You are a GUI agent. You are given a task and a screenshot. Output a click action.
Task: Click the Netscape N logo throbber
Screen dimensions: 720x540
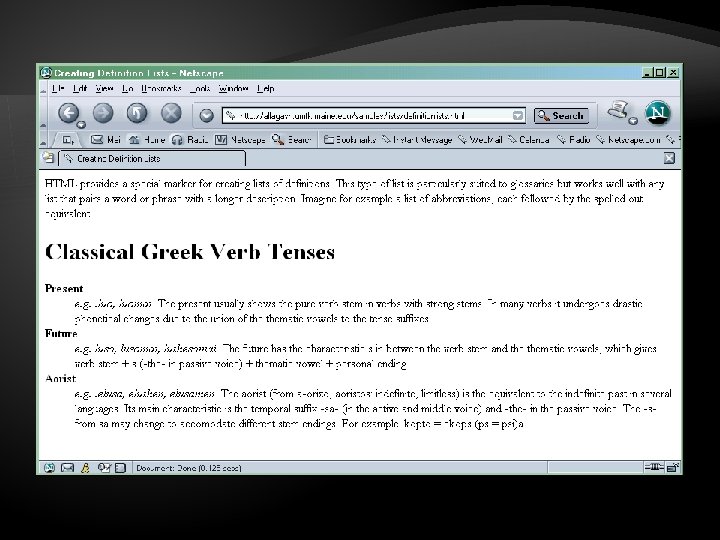[658, 113]
